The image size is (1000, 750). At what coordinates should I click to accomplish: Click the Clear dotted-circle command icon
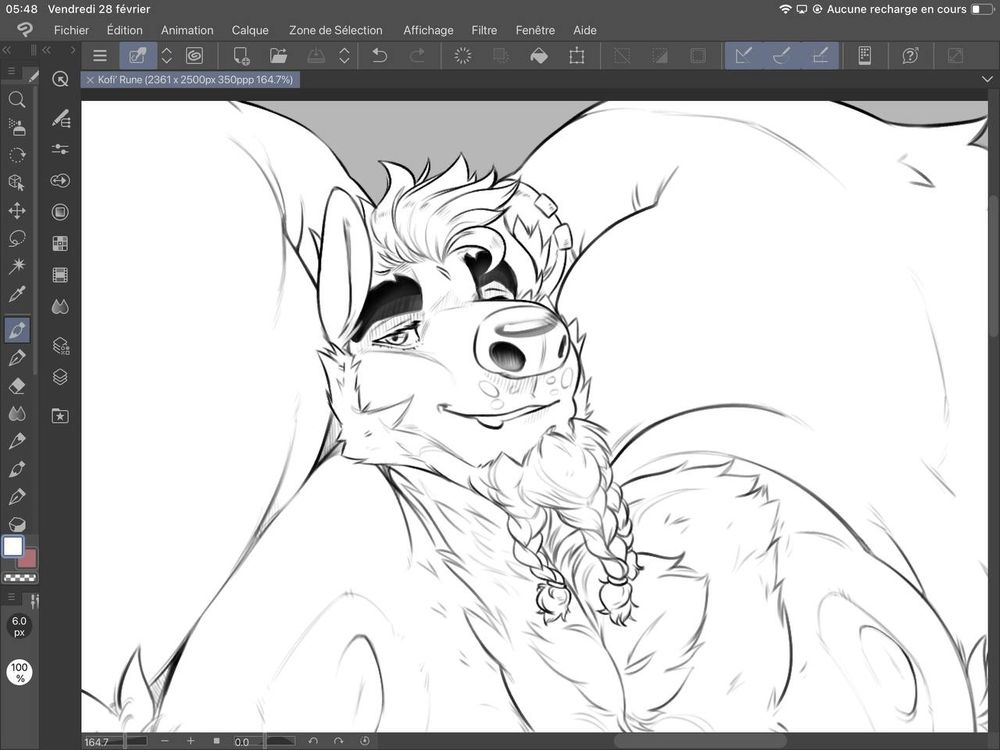point(462,55)
